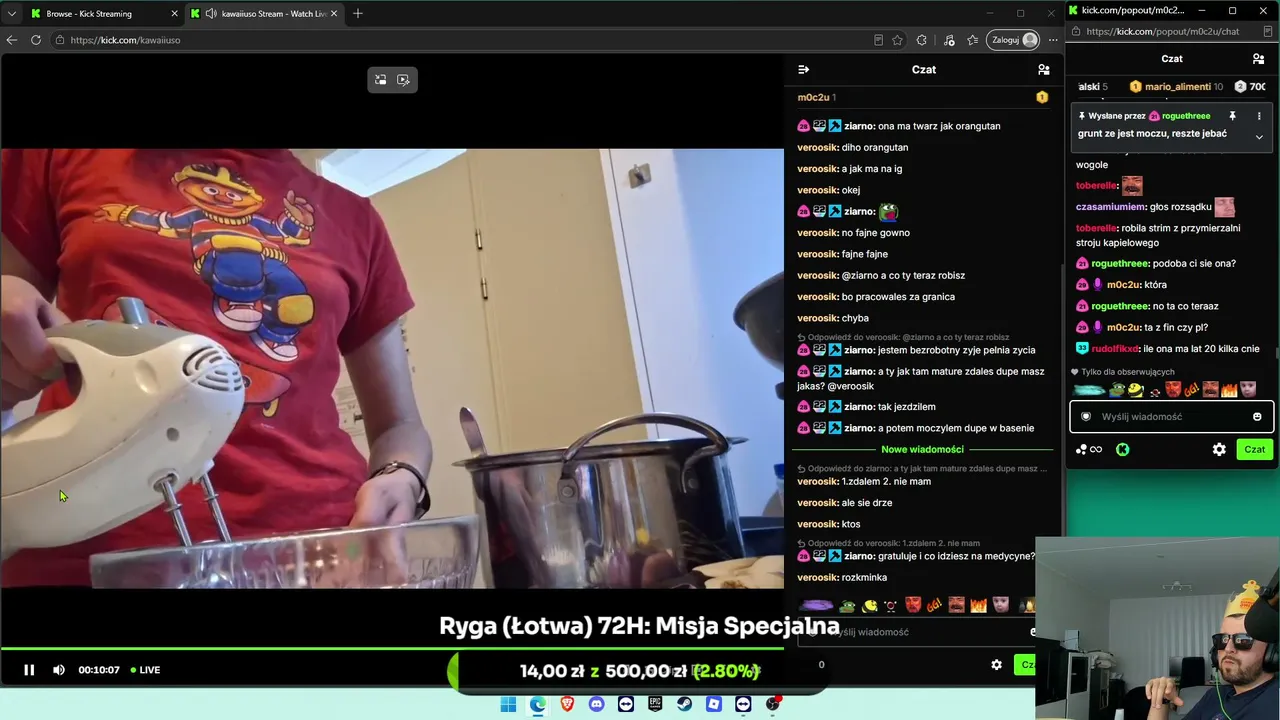
Task: Click m0c2u username in leaderboard row
Action: pyautogui.click(x=813, y=97)
